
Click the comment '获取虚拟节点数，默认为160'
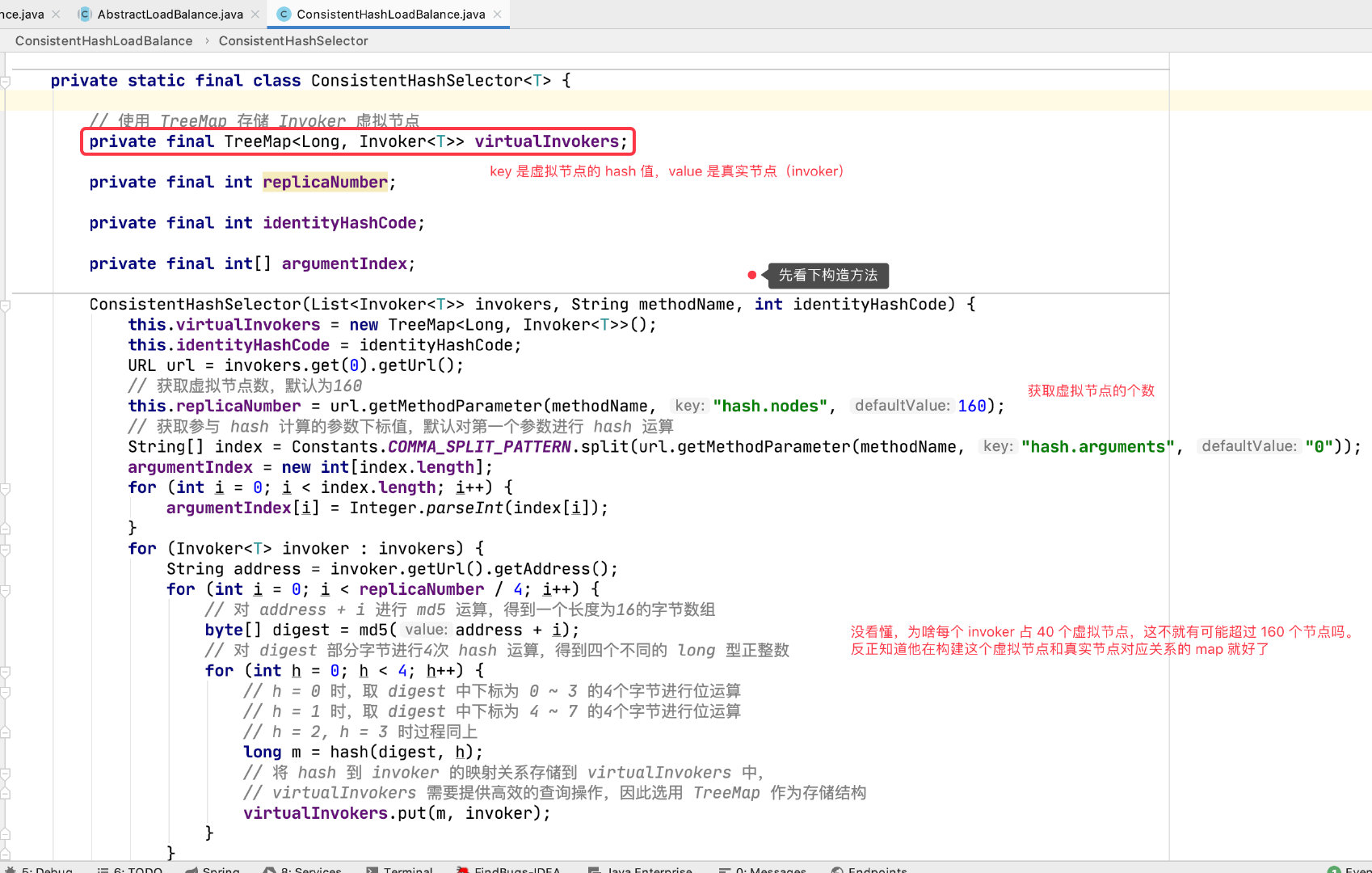pos(245,386)
